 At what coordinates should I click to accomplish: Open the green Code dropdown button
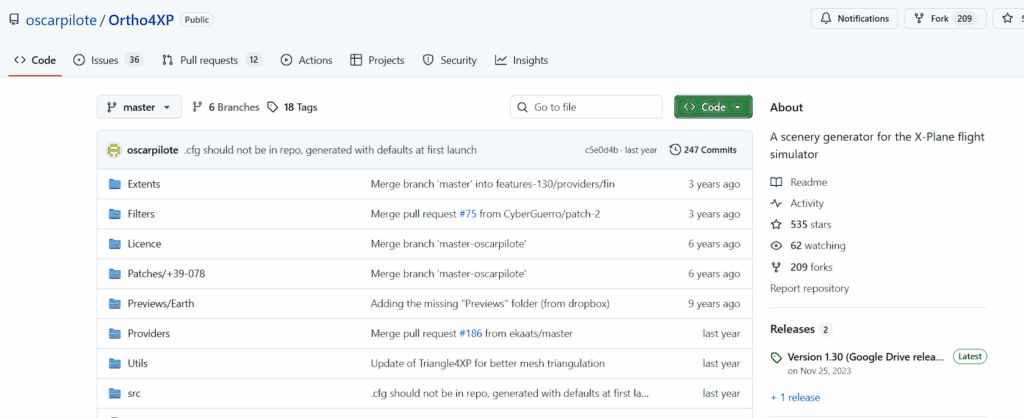click(713, 107)
